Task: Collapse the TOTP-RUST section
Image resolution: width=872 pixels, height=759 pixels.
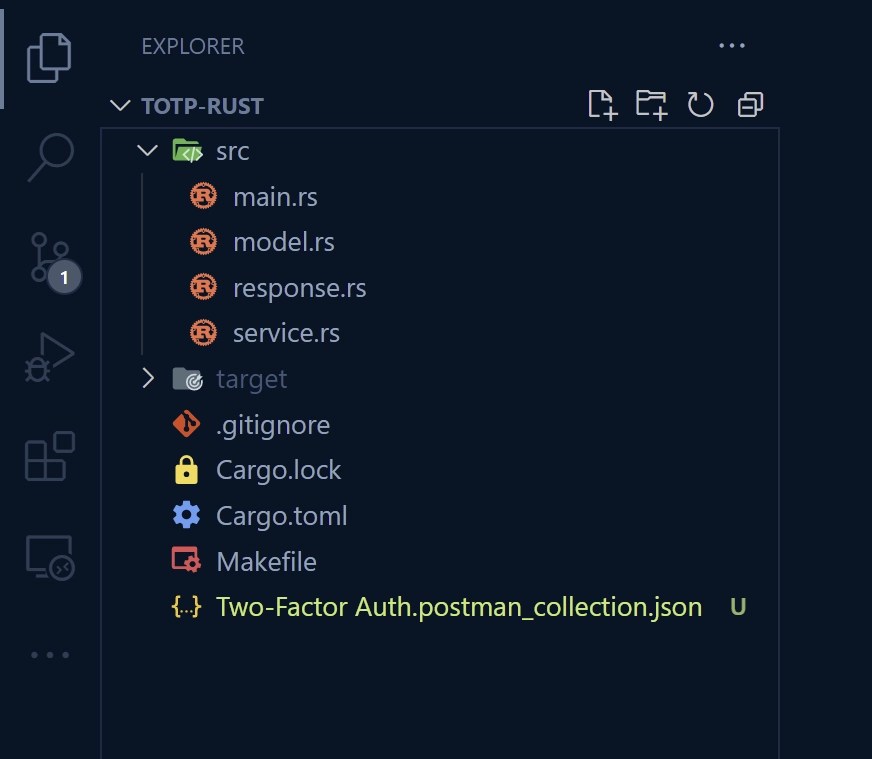Action: 120,105
